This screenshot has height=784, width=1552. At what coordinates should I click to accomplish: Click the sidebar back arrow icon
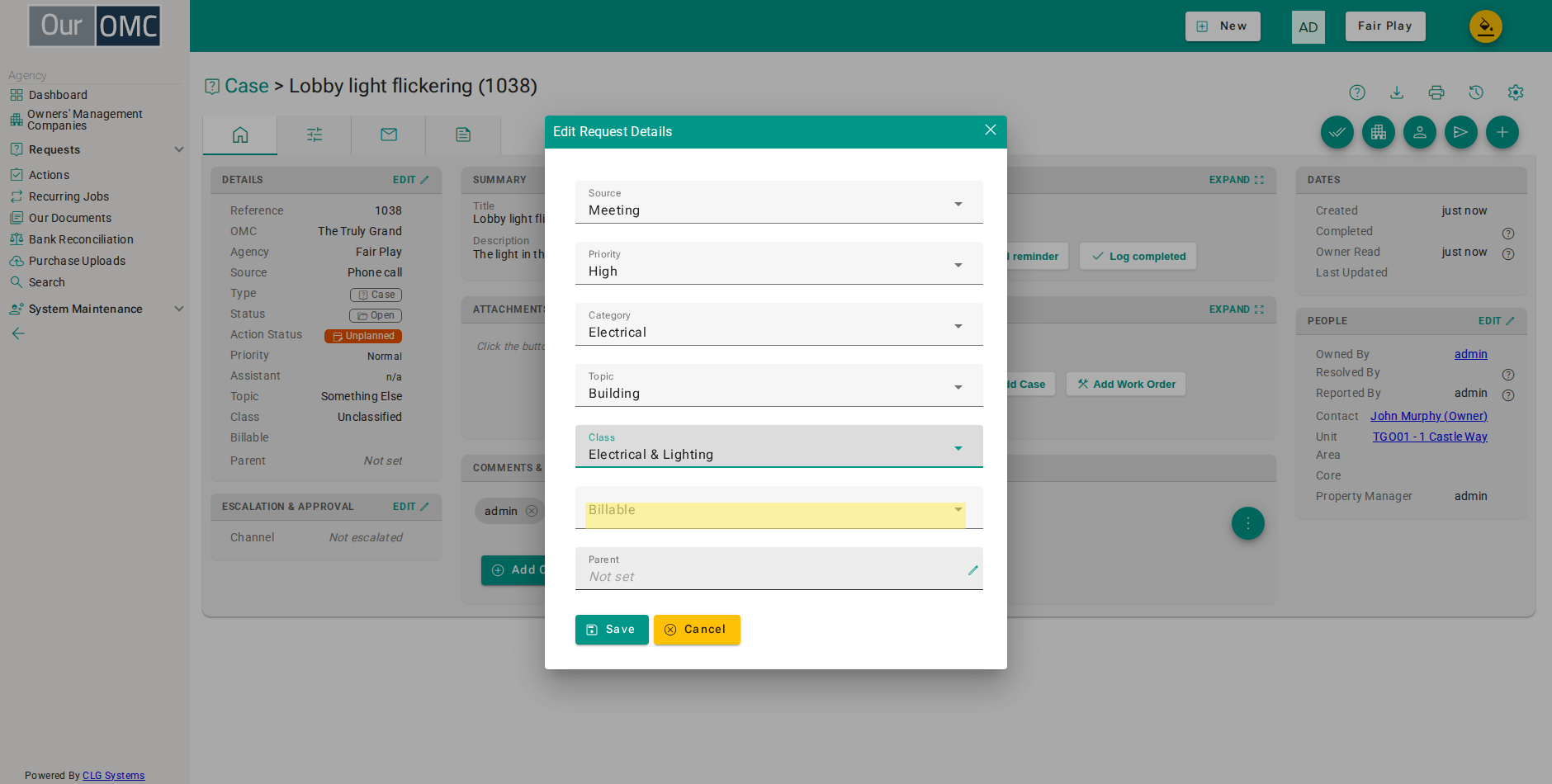[x=18, y=333]
